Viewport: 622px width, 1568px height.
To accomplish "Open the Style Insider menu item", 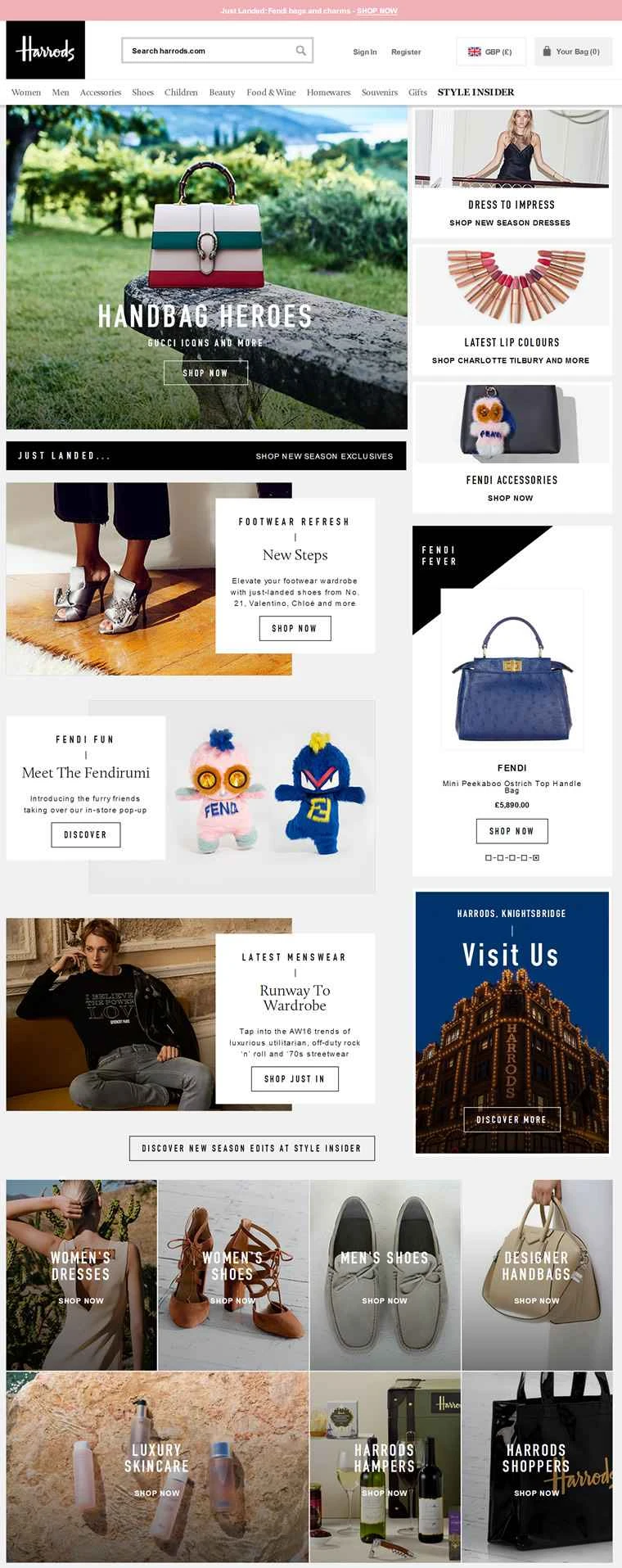I will point(476,93).
